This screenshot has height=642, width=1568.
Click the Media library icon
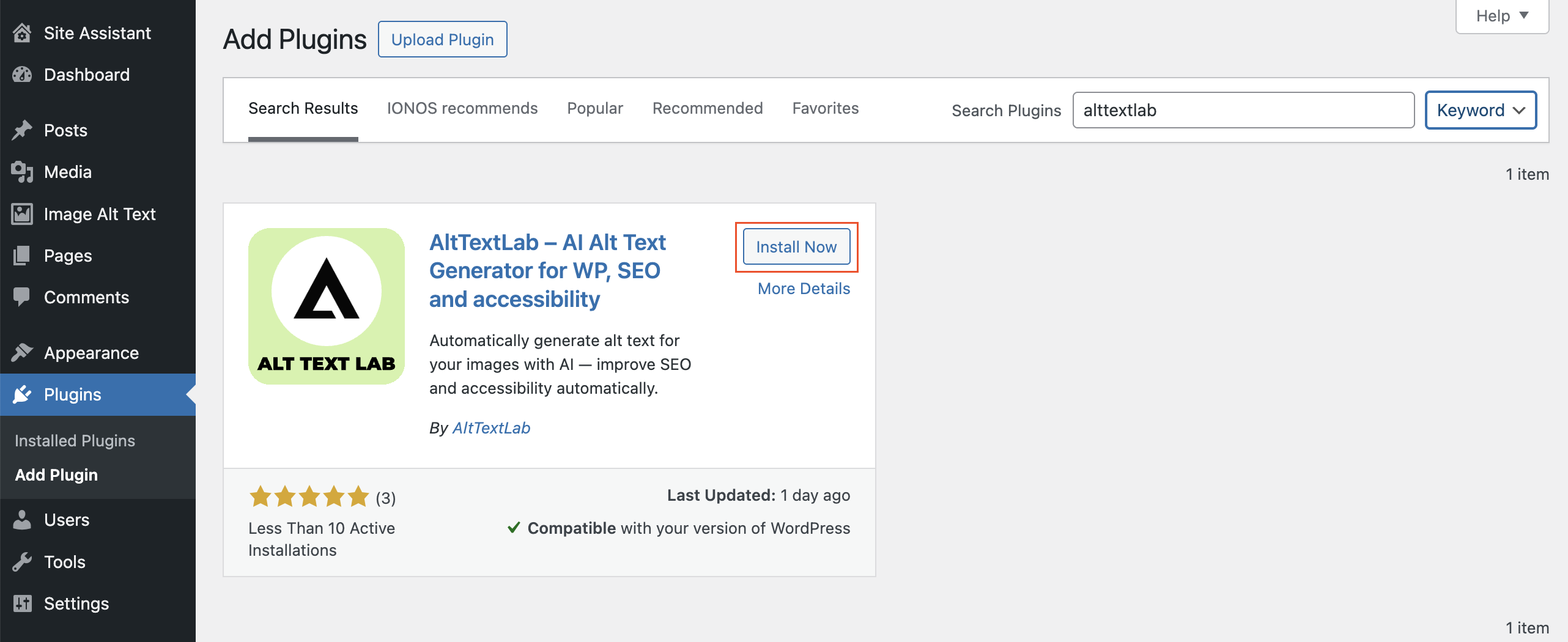point(22,172)
